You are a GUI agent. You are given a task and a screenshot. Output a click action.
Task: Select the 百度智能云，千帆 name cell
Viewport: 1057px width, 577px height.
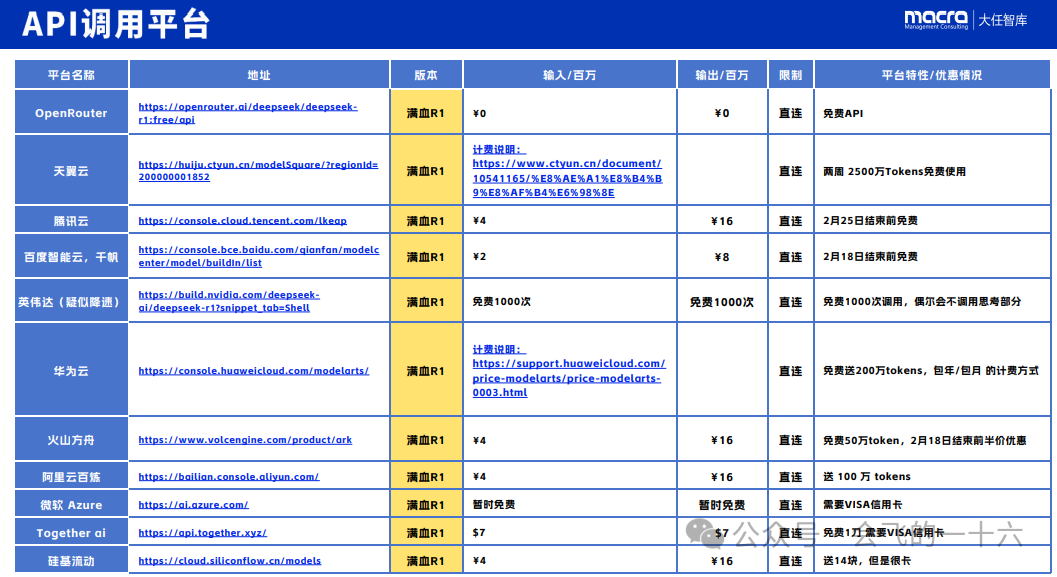coord(71,256)
